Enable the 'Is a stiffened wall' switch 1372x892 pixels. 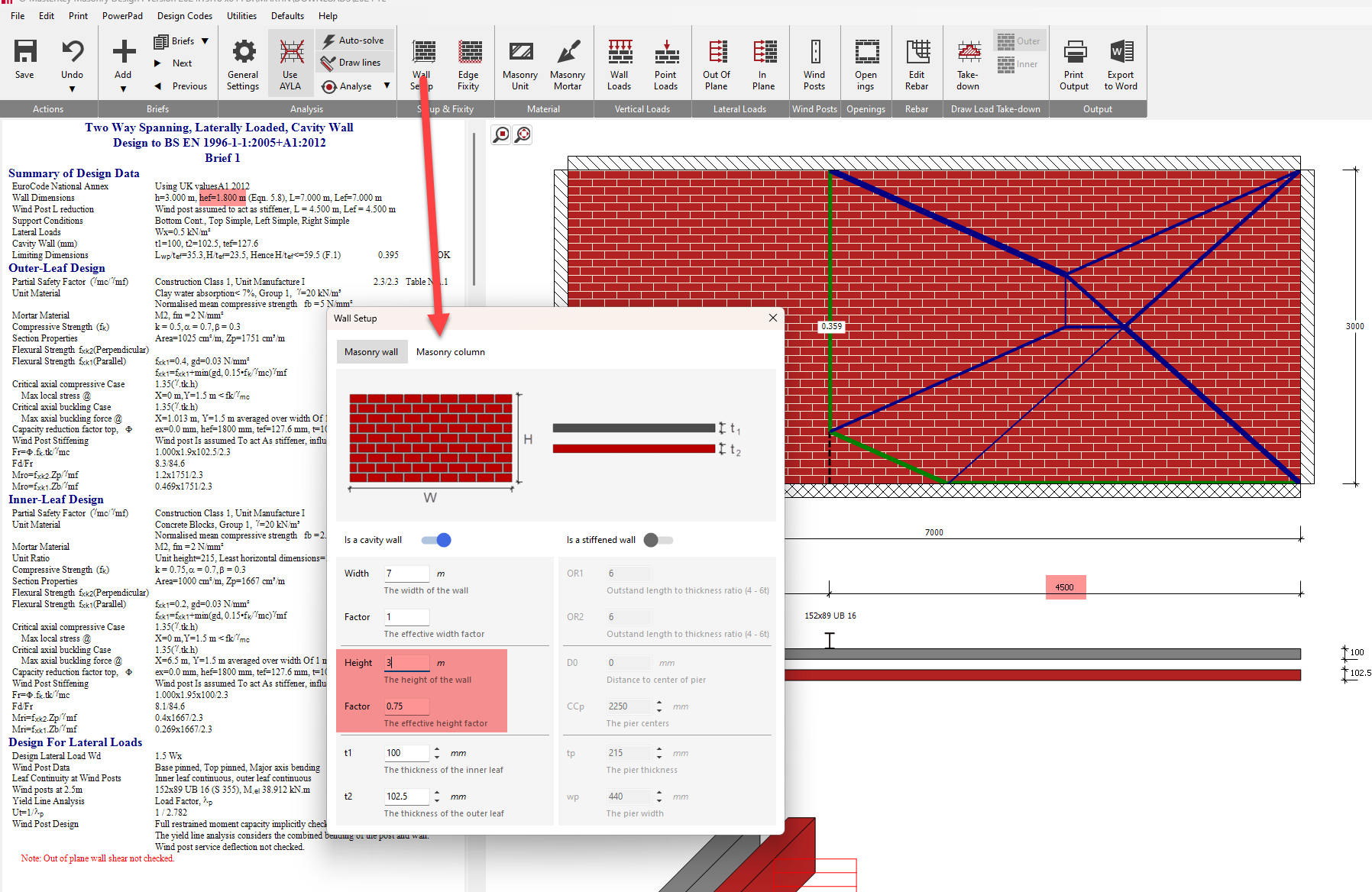pyautogui.click(x=658, y=540)
